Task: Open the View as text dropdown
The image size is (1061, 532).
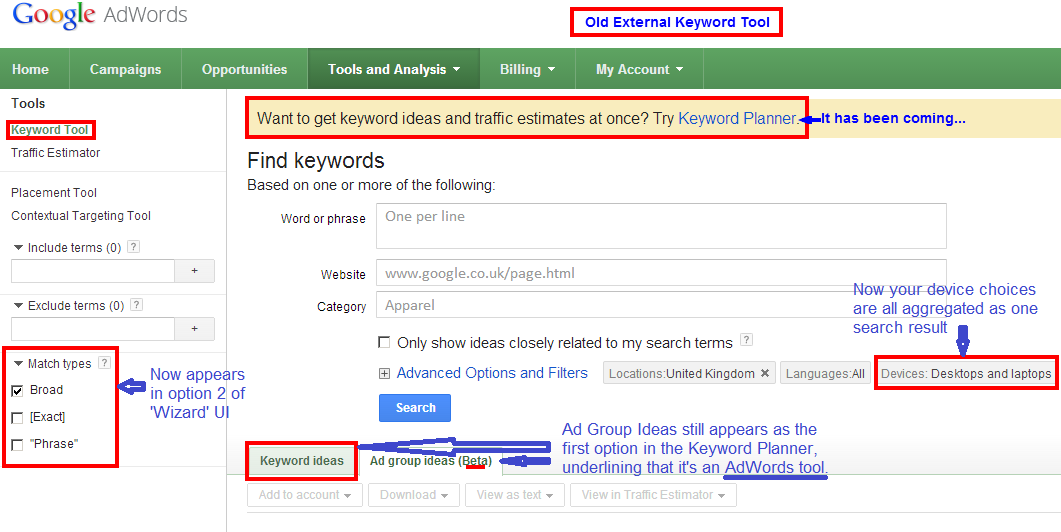Action: [515, 495]
